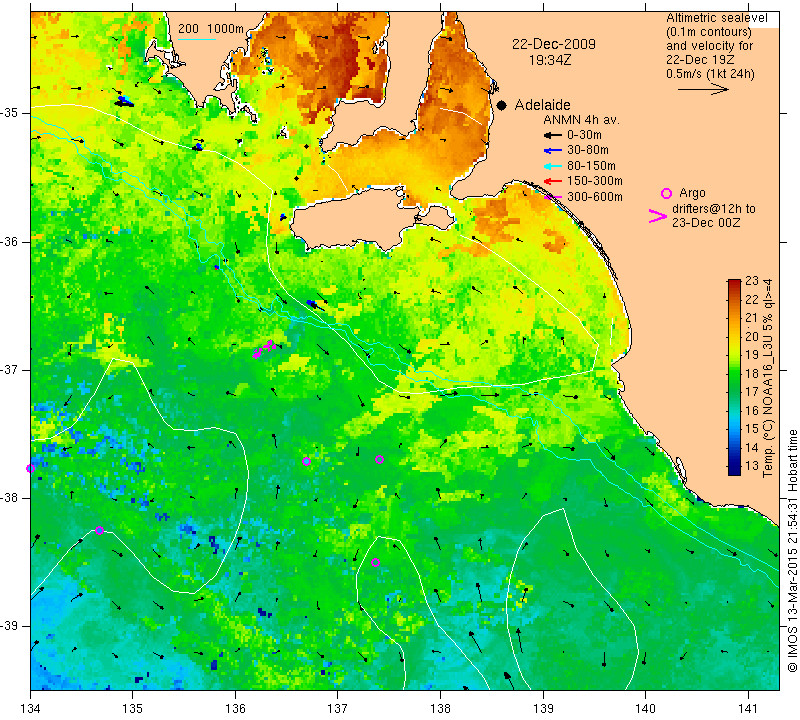Click the magenta Argo circle in legend
800x720 pixels.
666,193
